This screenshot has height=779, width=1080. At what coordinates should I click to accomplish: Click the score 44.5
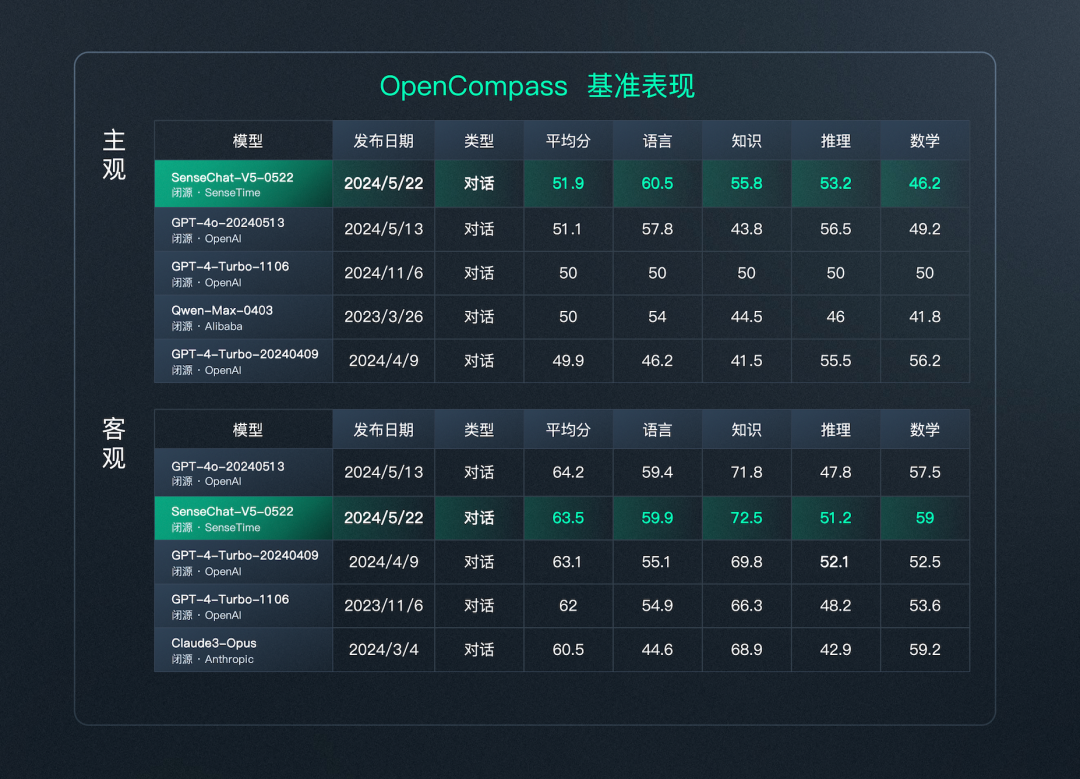point(747,317)
